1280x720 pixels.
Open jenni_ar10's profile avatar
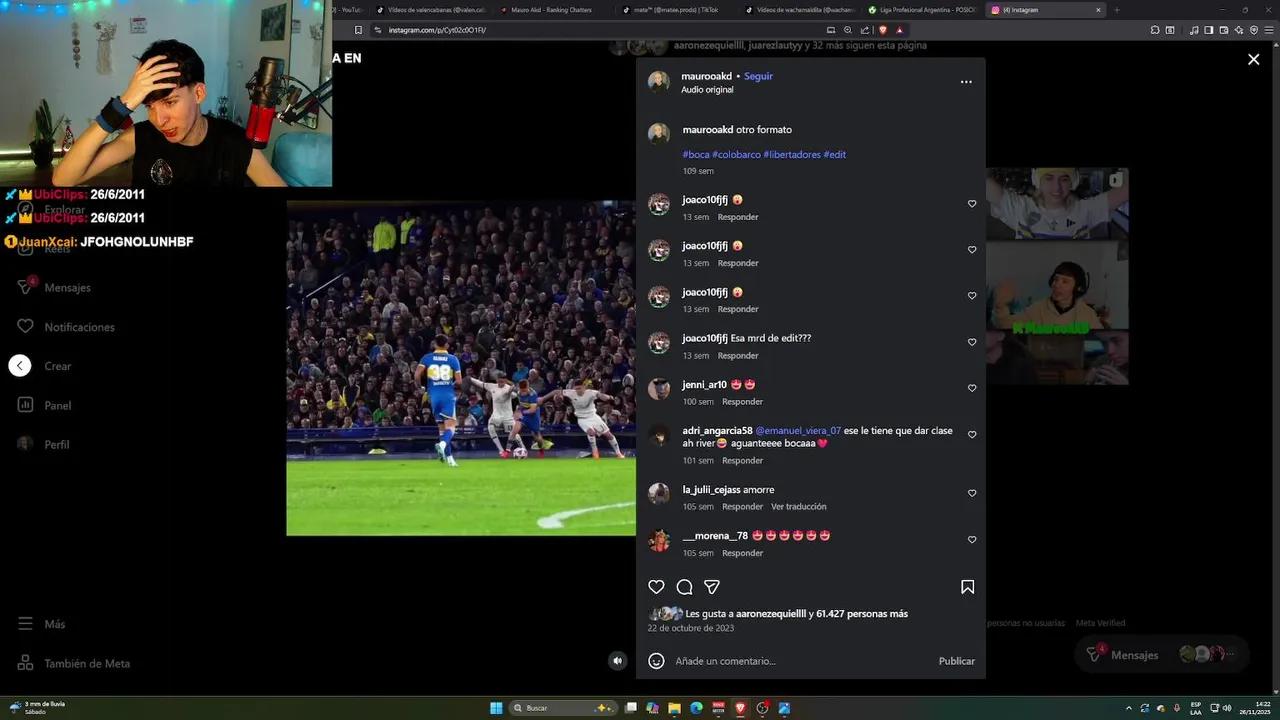[659, 389]
